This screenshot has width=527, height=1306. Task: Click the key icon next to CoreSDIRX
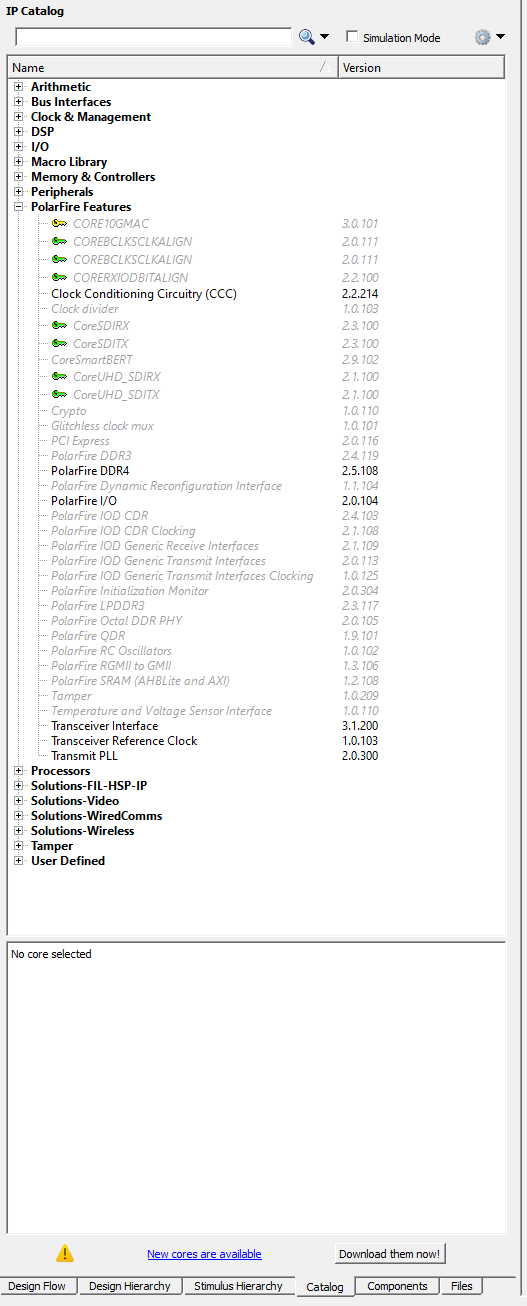60,326
